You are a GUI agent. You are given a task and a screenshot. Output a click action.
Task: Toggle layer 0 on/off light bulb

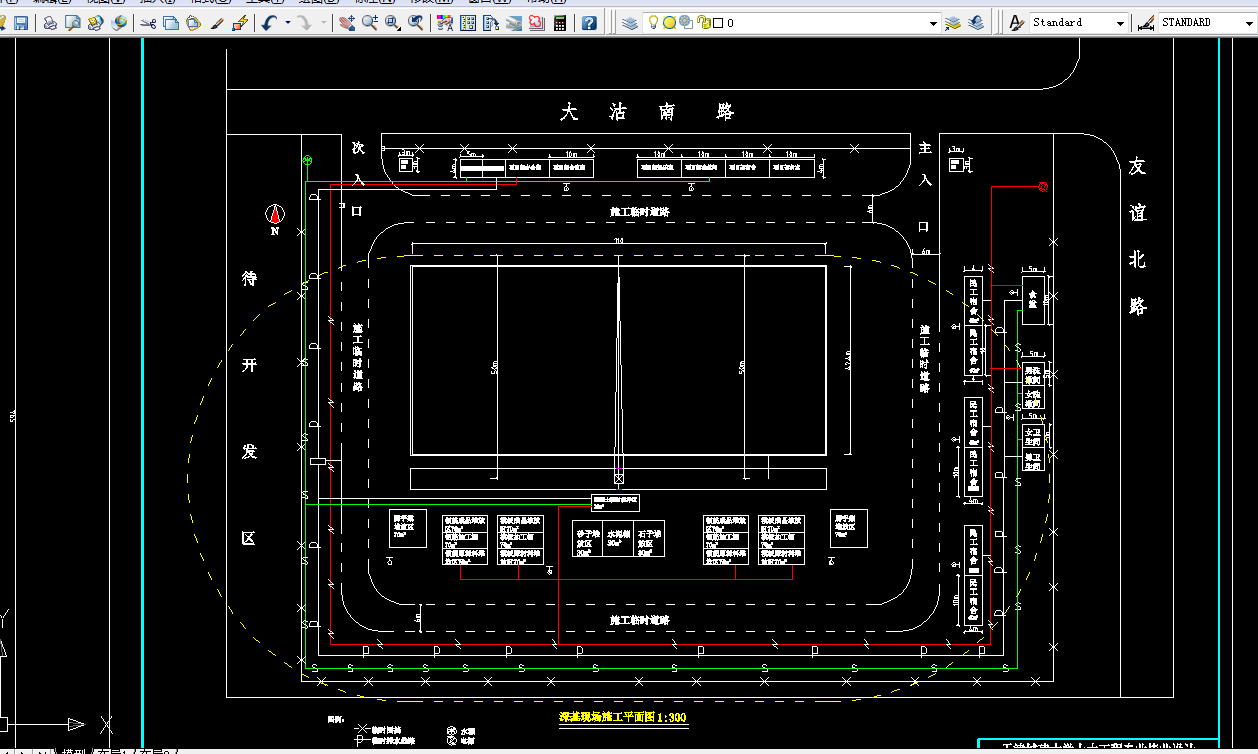point(653,23)
